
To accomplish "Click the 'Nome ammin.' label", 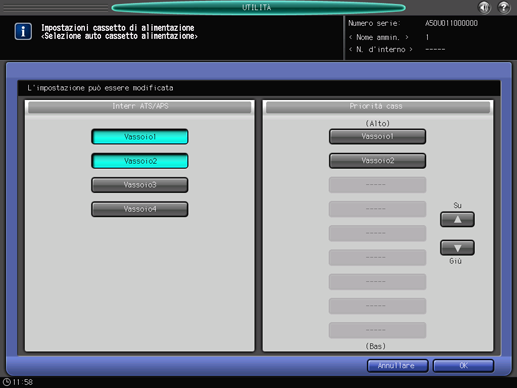I will [379, 37].
